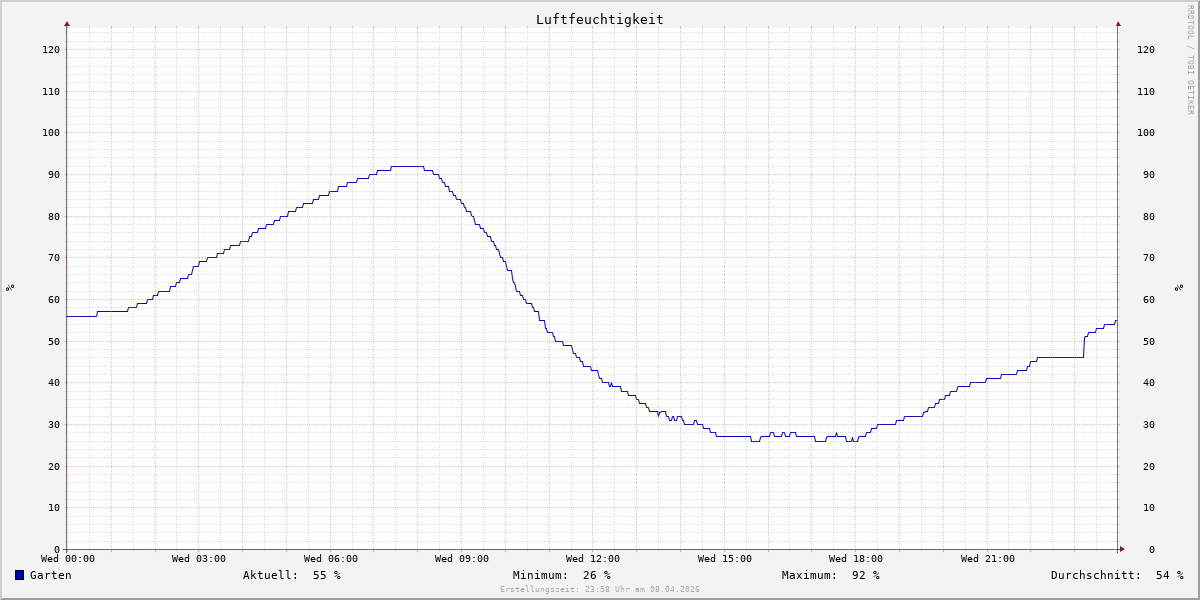
Task: Click the red arrow atop right y-axis
Action: pos(1118,23)
